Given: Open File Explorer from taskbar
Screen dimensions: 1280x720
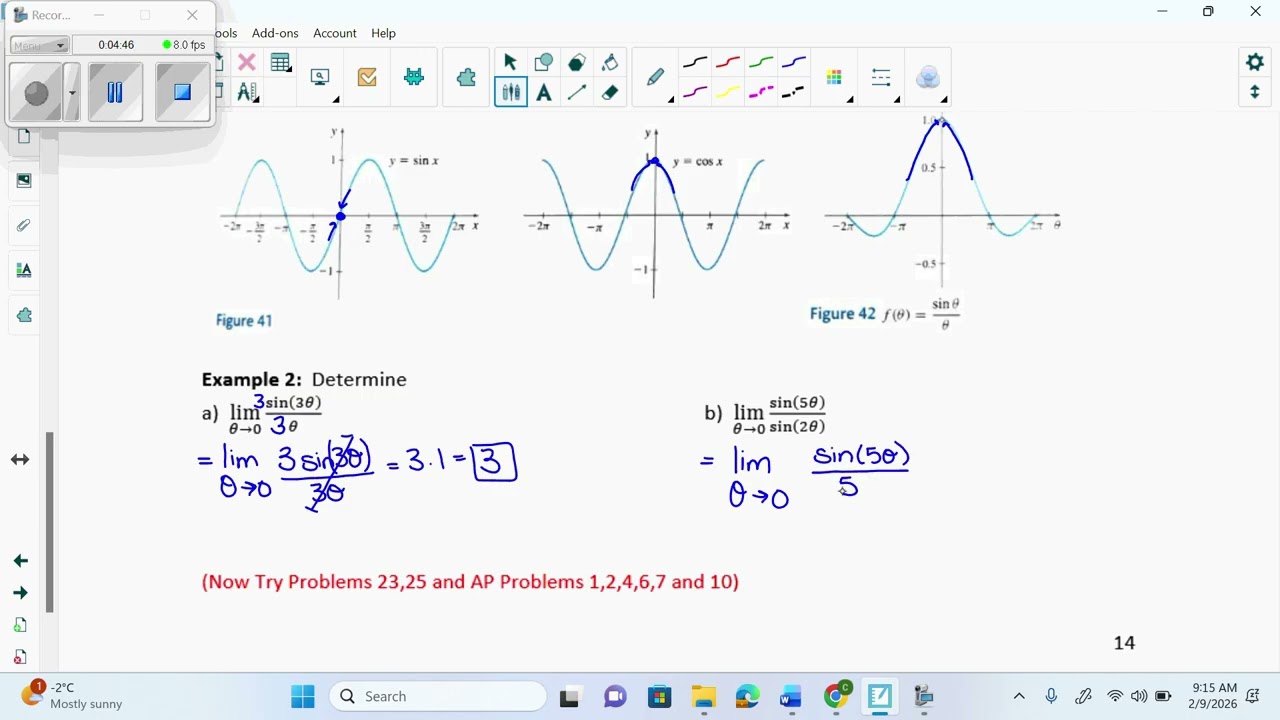Looking at the screenshot, I should pos(704,696).
